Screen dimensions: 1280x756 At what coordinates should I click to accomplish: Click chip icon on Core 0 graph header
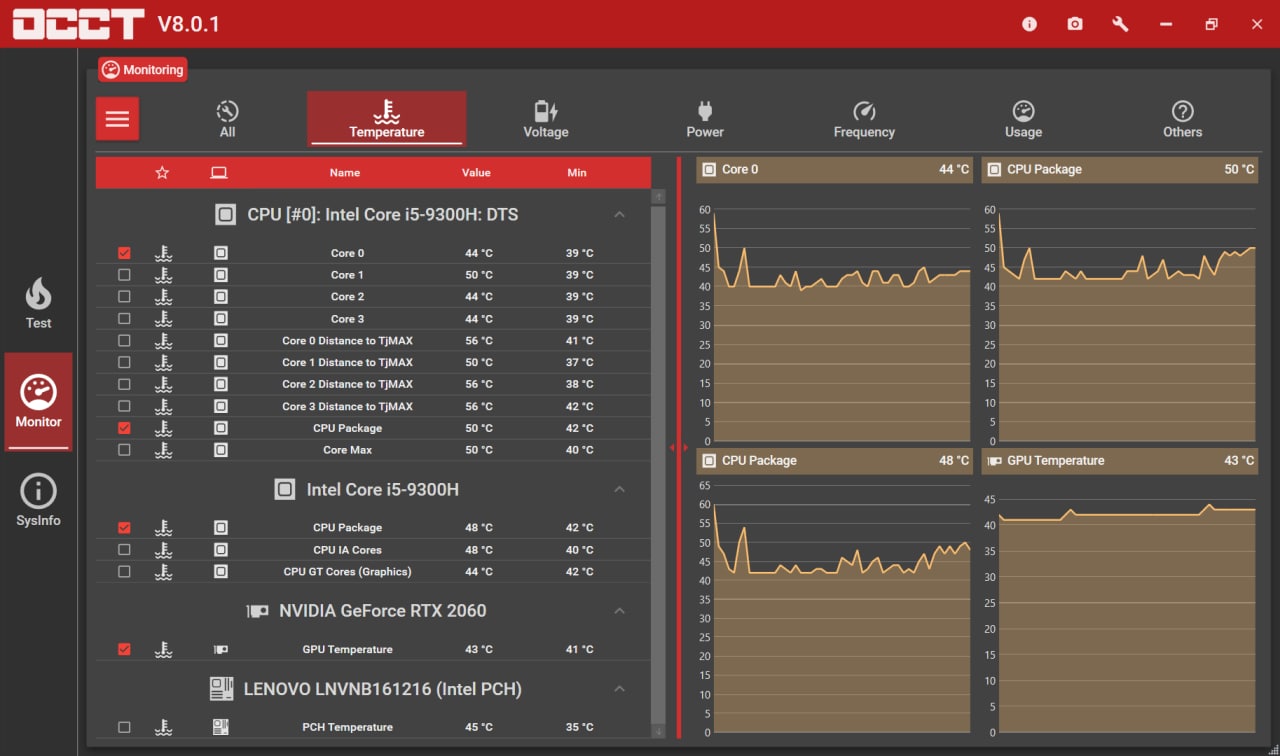tap(709, 170)
